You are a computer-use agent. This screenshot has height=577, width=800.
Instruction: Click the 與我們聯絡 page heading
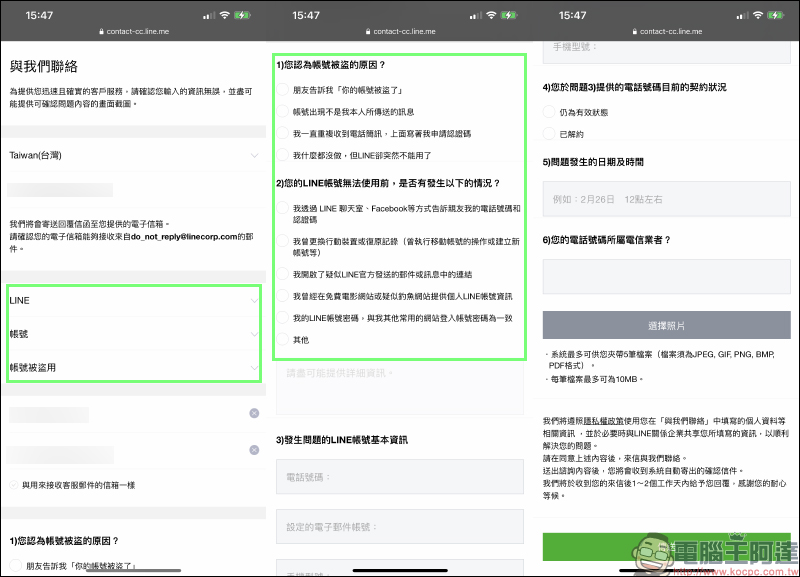point(44,66)
